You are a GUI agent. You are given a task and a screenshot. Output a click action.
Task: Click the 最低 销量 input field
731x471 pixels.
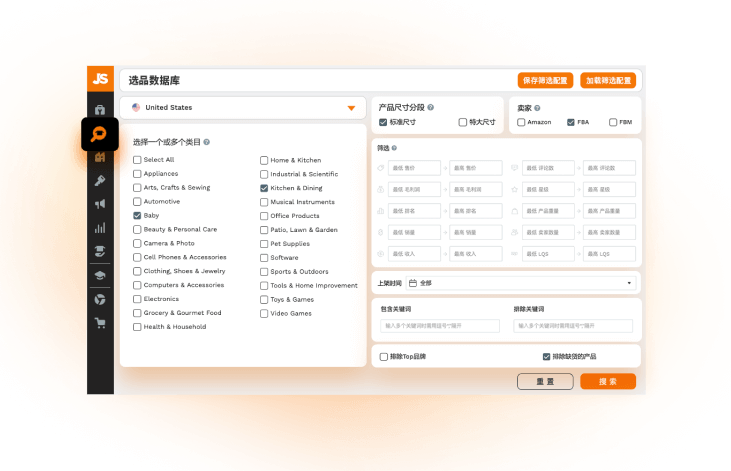point(414,232)
